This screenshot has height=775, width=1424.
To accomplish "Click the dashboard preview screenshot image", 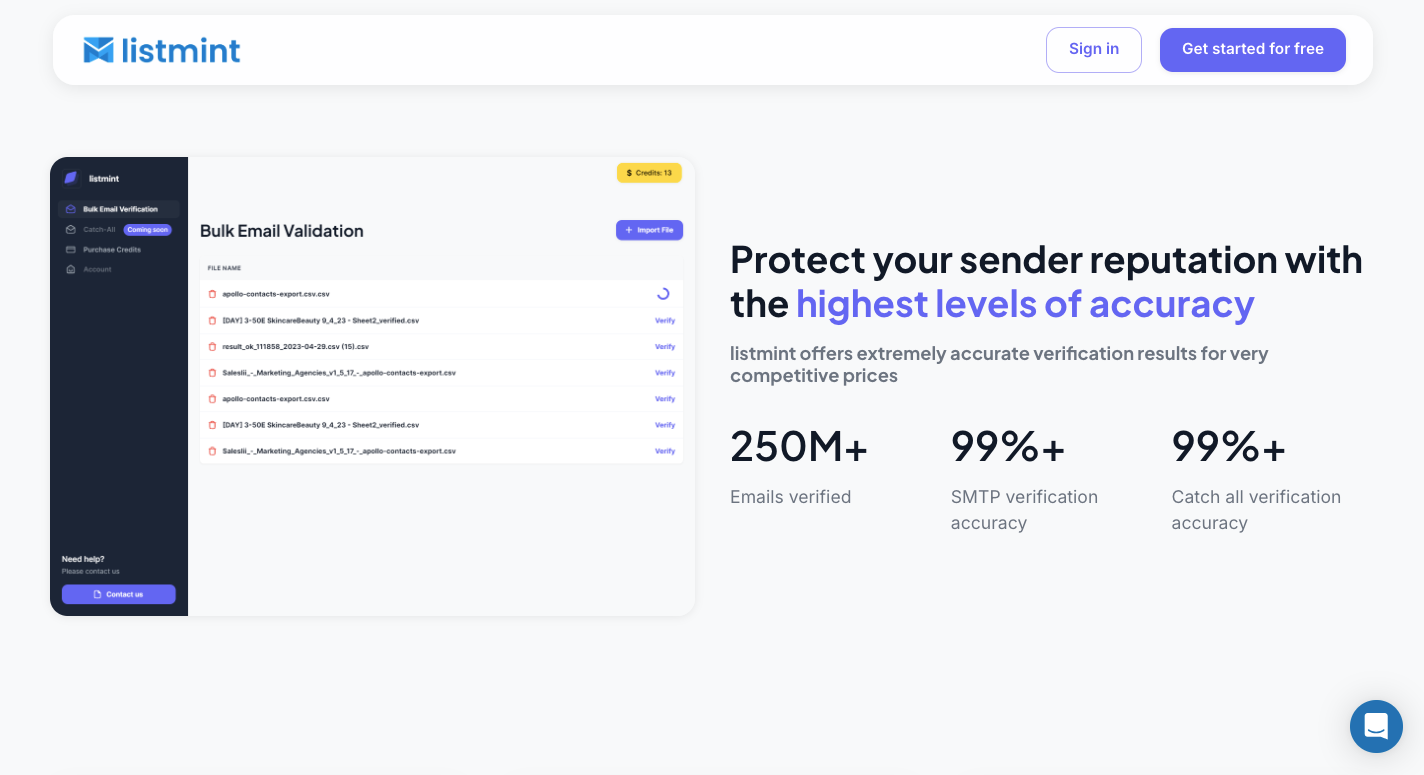I will pyautogui.click(x=372, y=386).
